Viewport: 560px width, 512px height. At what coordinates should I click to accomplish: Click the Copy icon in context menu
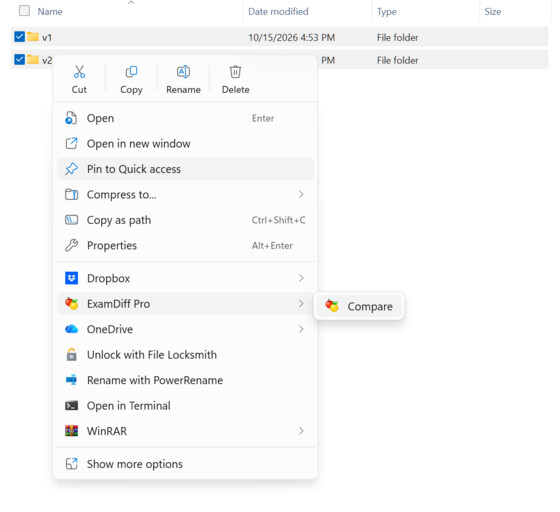131,72
